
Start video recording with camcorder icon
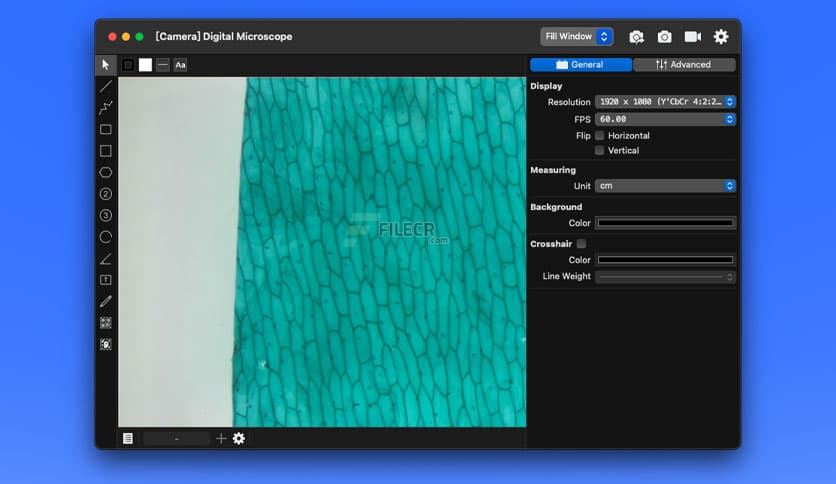click(x=692, y=37)
